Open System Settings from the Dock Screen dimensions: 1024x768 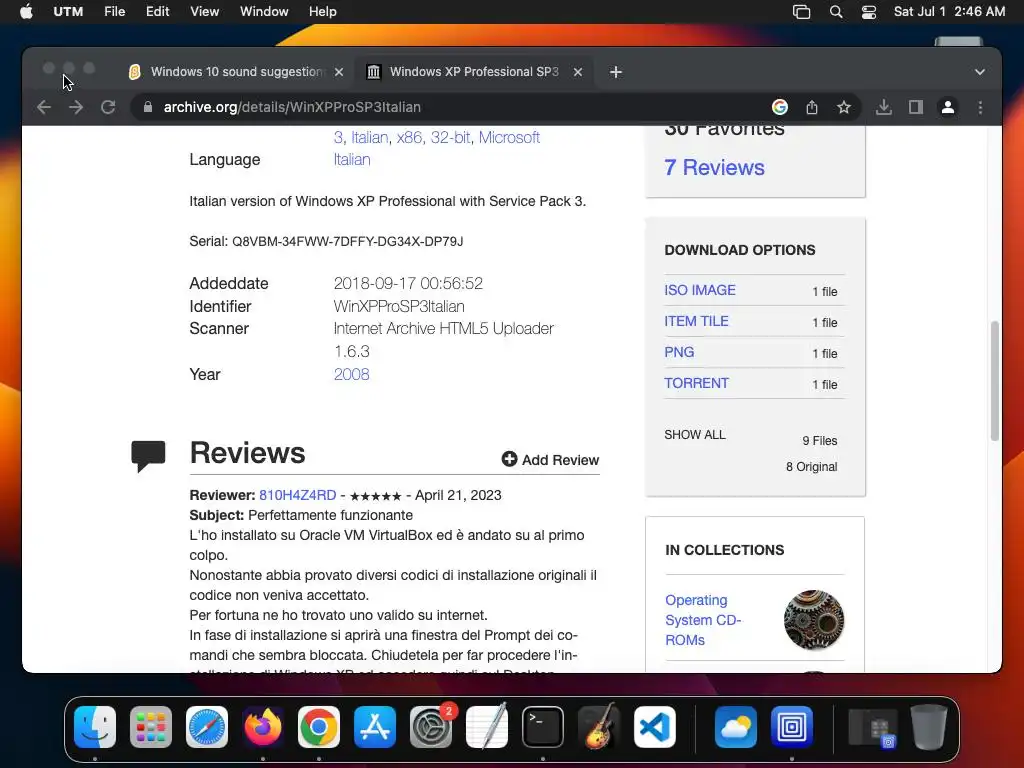tap(431, 727)
